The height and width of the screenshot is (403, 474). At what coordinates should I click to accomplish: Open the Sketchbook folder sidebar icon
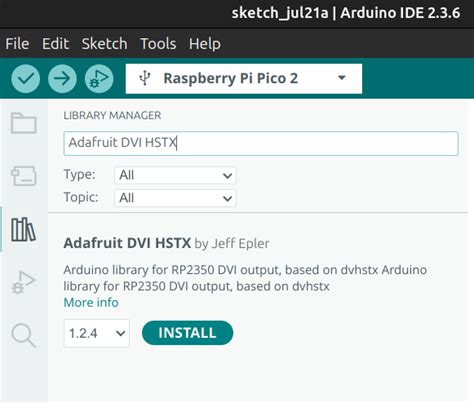pyautogui.click(x=24, y=123)
